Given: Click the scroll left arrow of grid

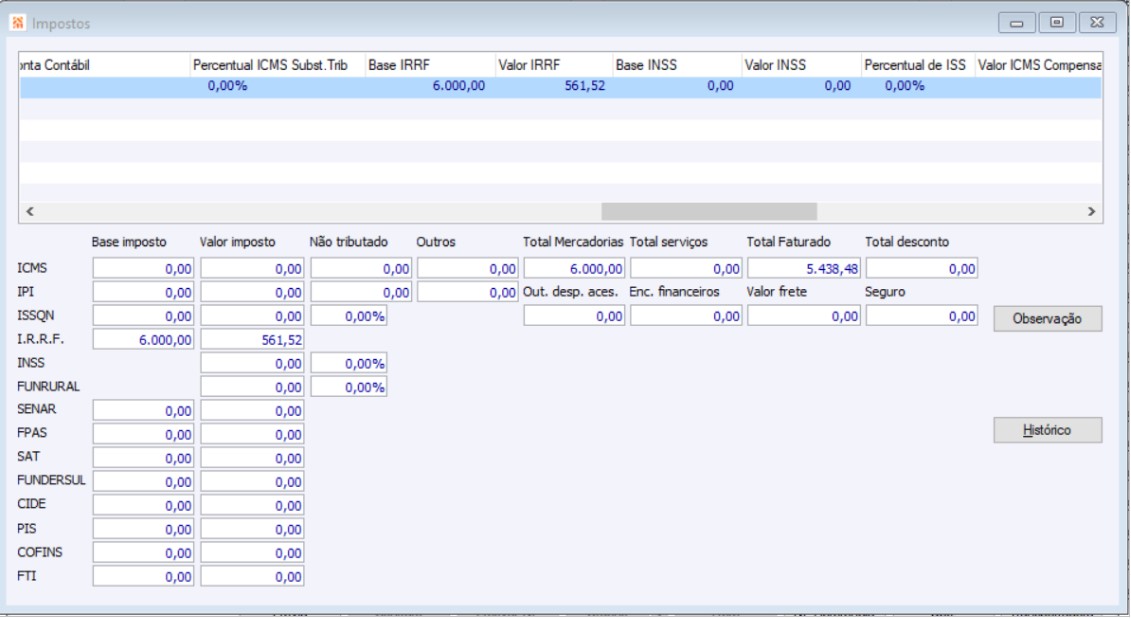Looking at the screenshot, I should 29,213.
